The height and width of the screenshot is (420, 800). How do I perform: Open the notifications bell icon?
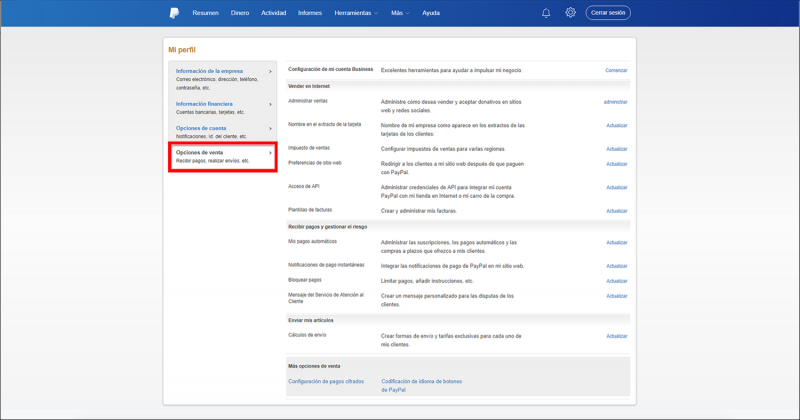click(546, 13)
